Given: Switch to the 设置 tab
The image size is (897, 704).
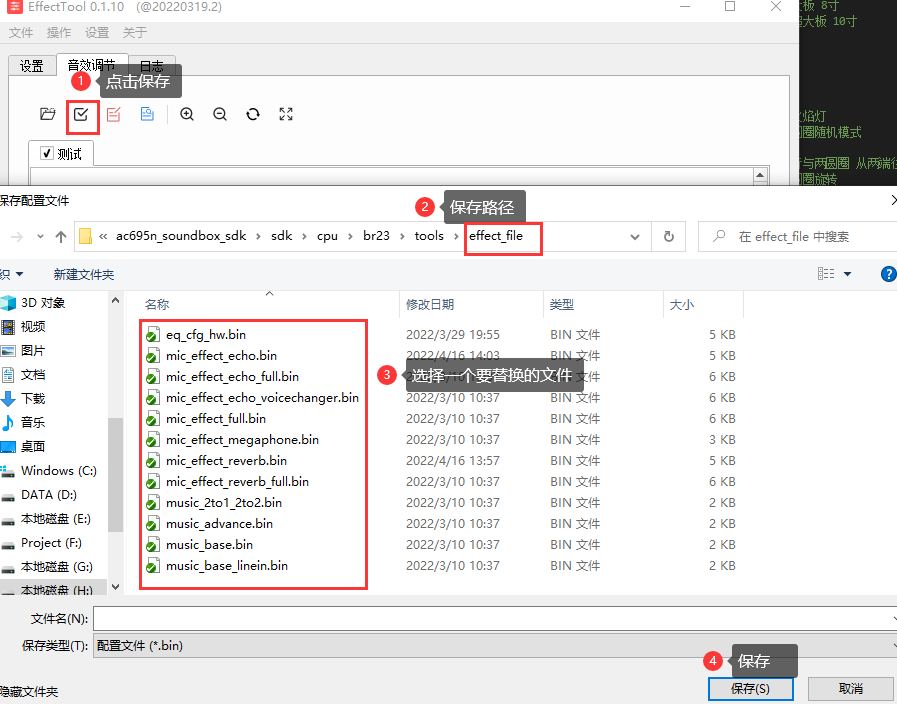Looking at the screenshot, I should point(31,66).
